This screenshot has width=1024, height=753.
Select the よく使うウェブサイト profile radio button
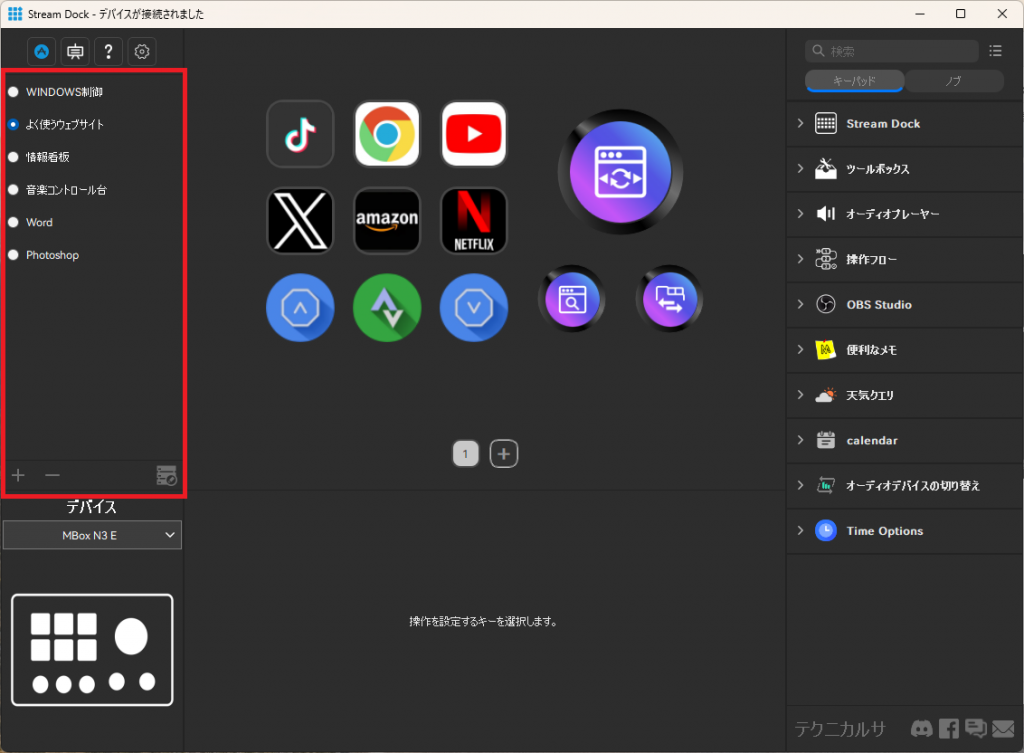pos(13,124)
